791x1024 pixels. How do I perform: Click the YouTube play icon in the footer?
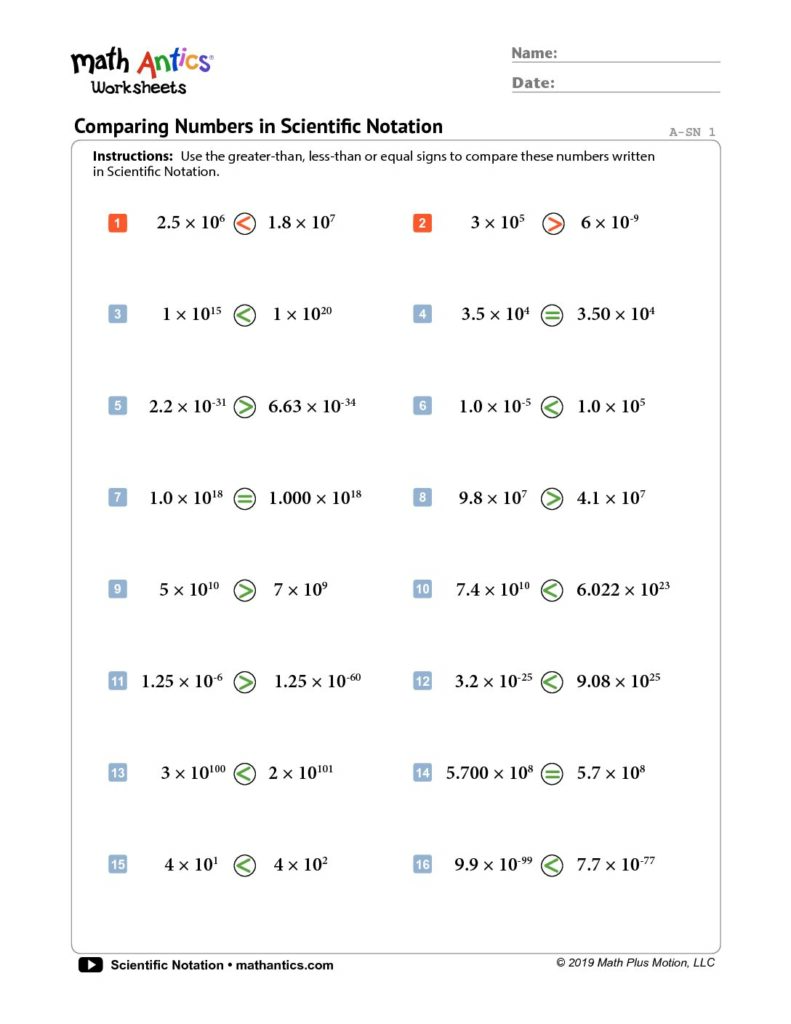coord(90,965)
